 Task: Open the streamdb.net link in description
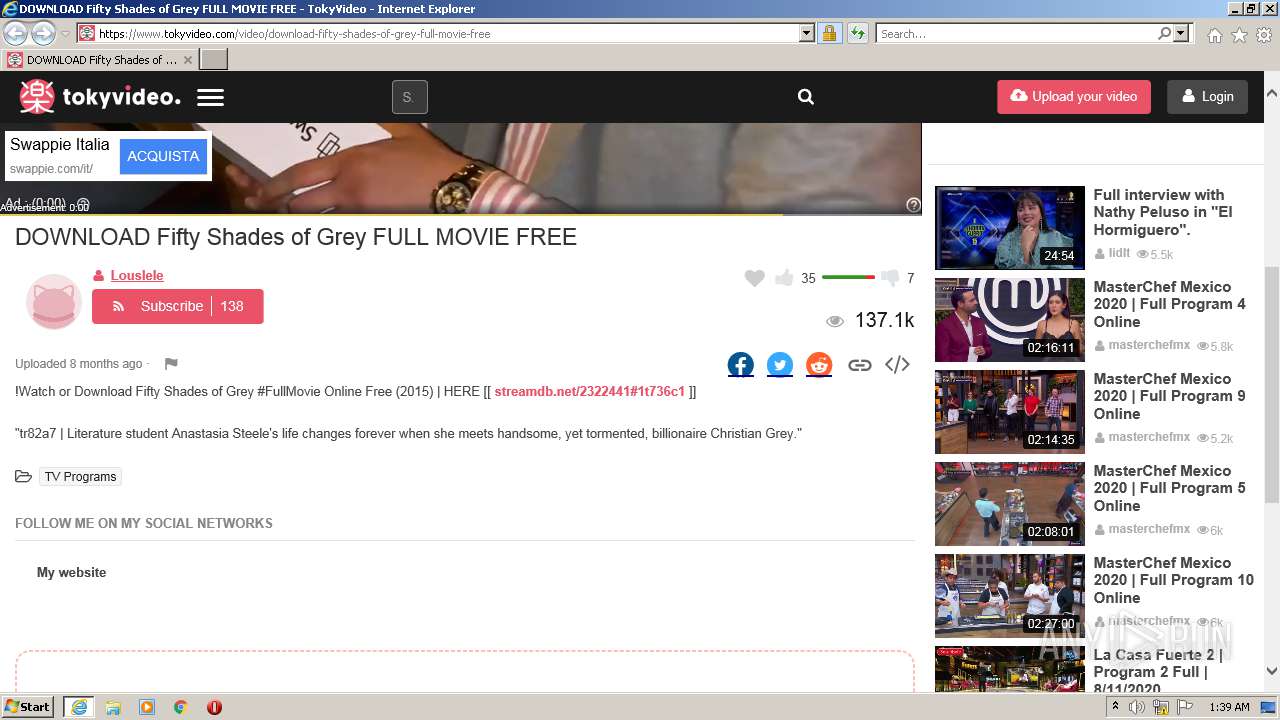tap(589, 391)
